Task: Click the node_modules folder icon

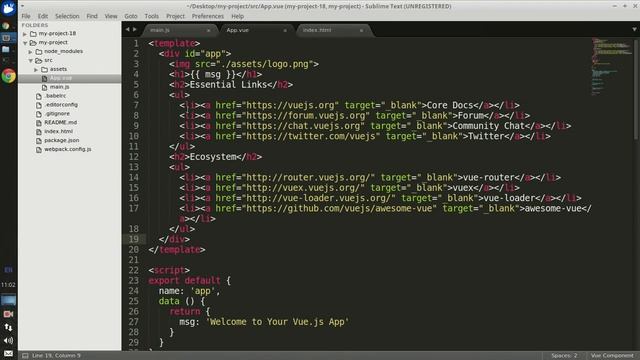Action: (39, 52)
